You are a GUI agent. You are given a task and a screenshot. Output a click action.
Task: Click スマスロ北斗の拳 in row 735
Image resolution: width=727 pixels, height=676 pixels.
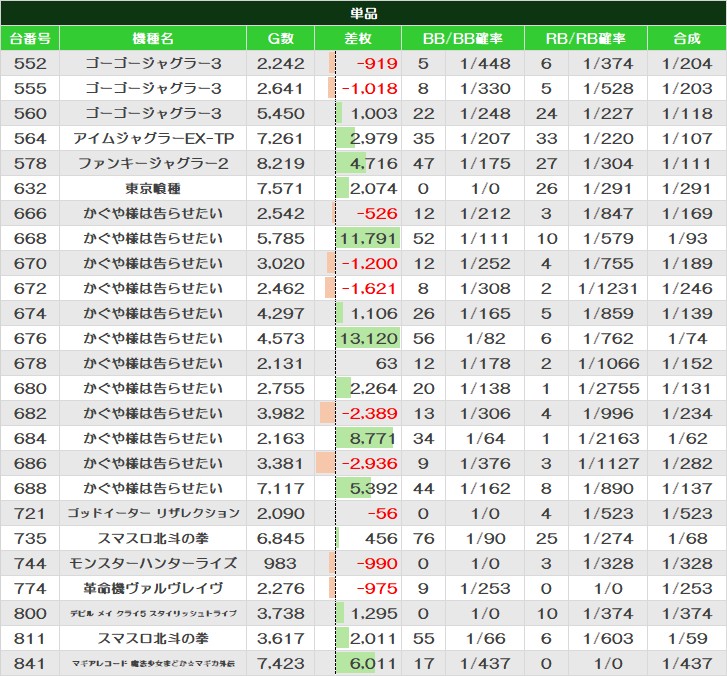click(153, 539)
